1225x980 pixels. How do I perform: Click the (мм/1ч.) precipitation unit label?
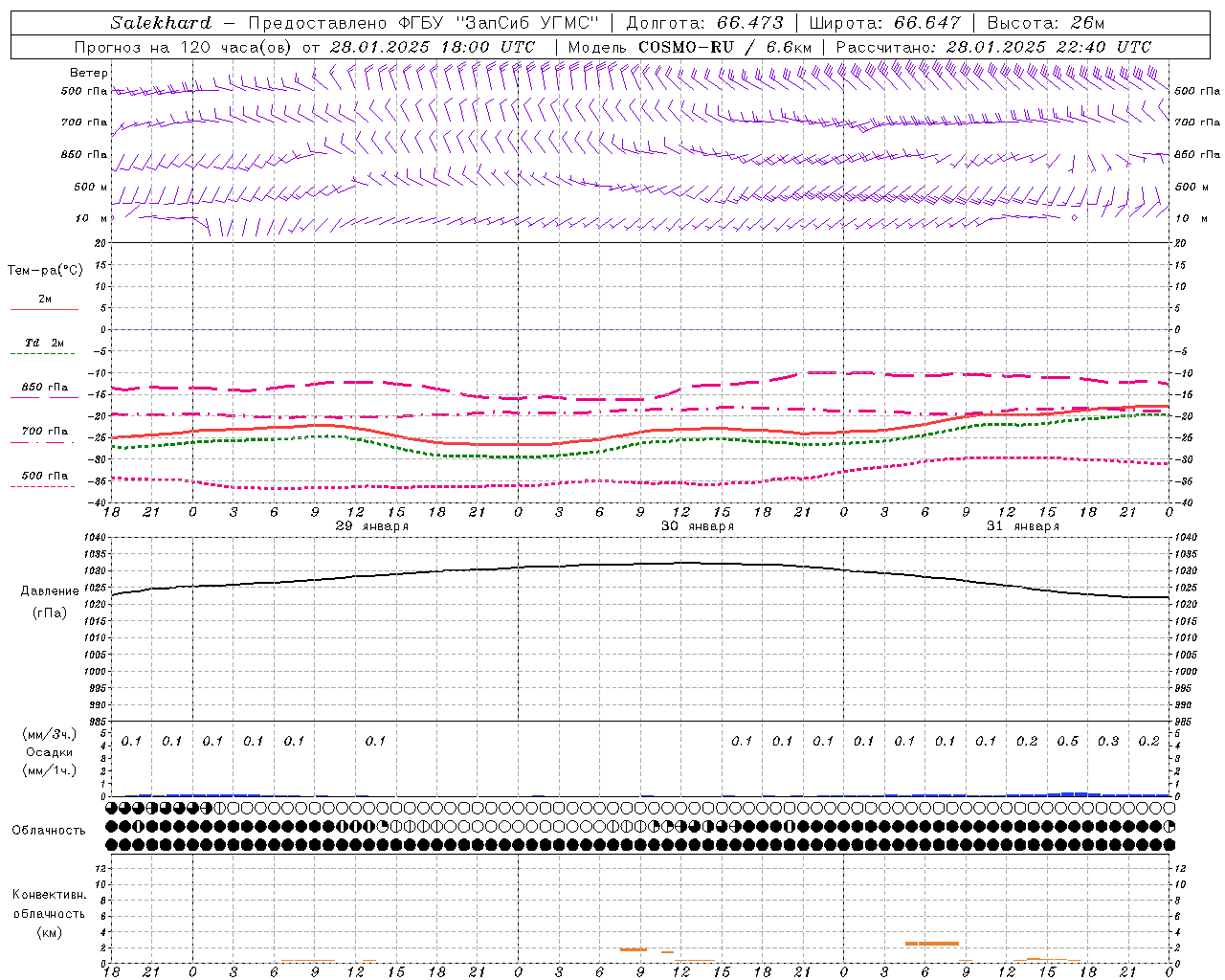[x=50, y=770]
